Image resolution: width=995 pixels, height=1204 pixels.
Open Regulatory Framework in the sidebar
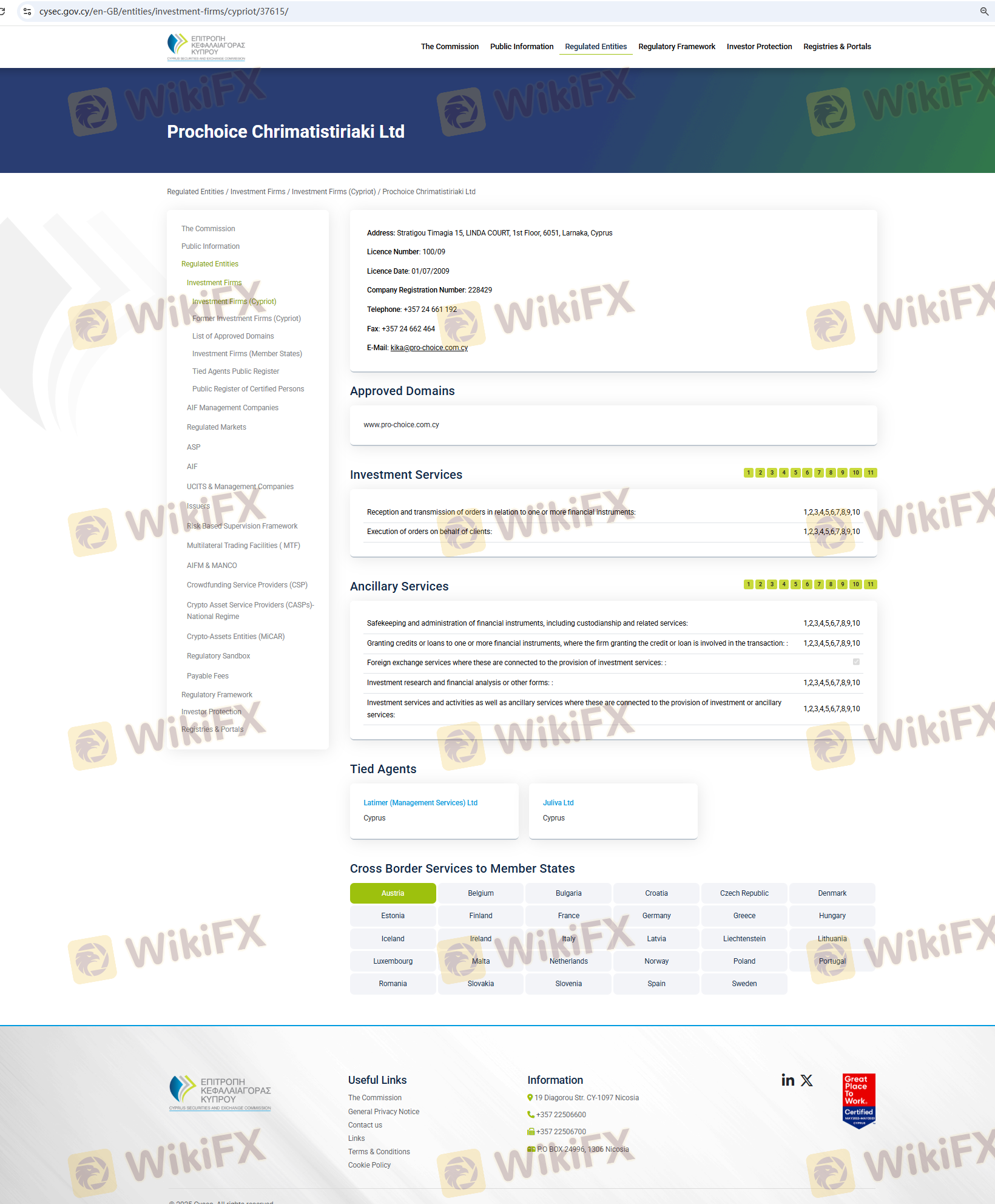tap(217, 695)
